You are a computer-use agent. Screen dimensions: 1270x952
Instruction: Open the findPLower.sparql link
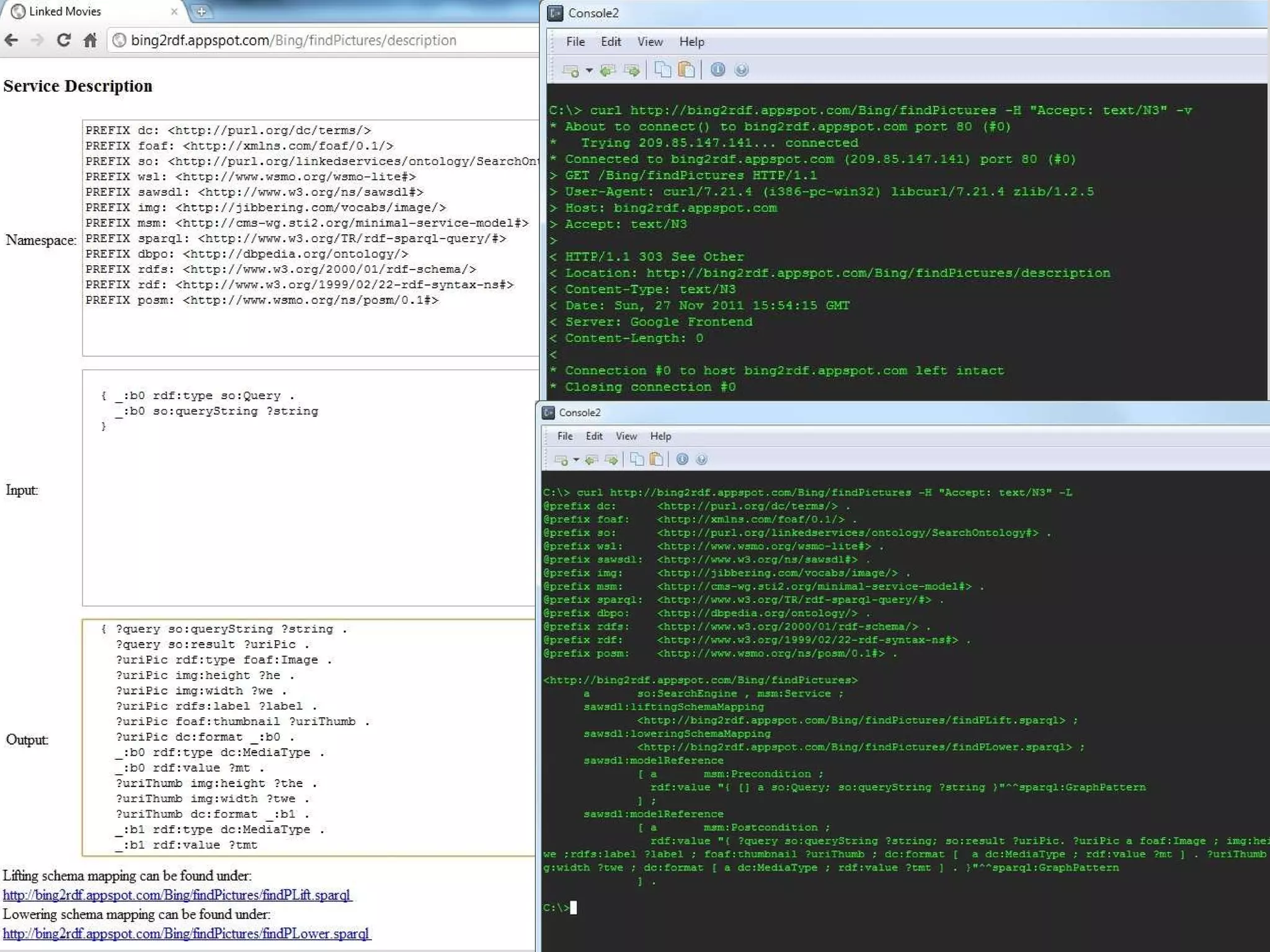pyautogui.click(x=186, y=933)
